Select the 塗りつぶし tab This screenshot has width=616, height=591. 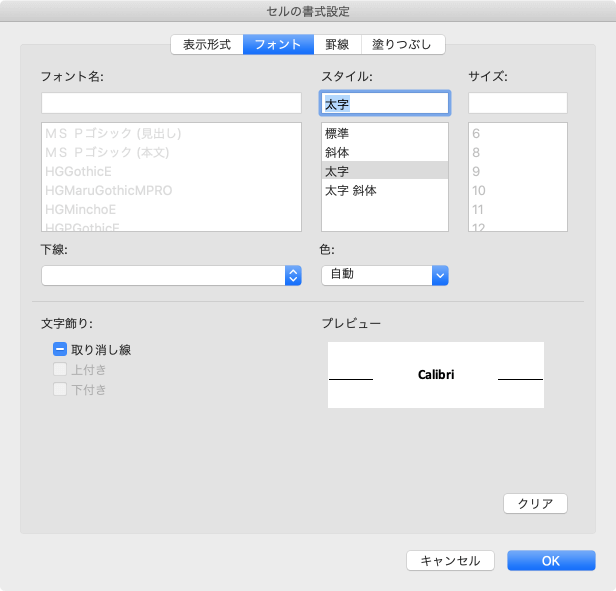403,45
